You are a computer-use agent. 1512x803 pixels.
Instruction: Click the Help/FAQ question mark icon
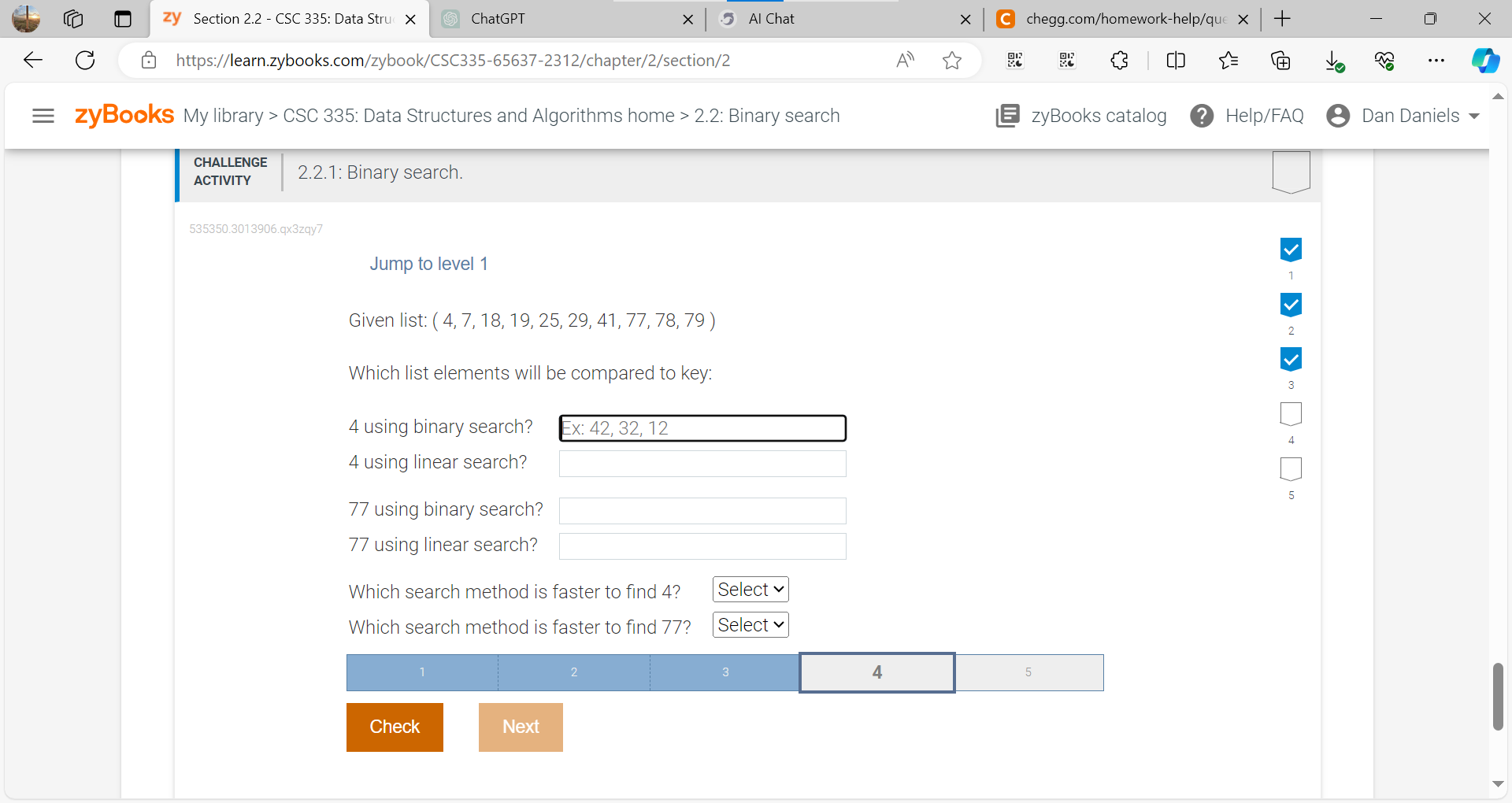[x=1202, y=116]
